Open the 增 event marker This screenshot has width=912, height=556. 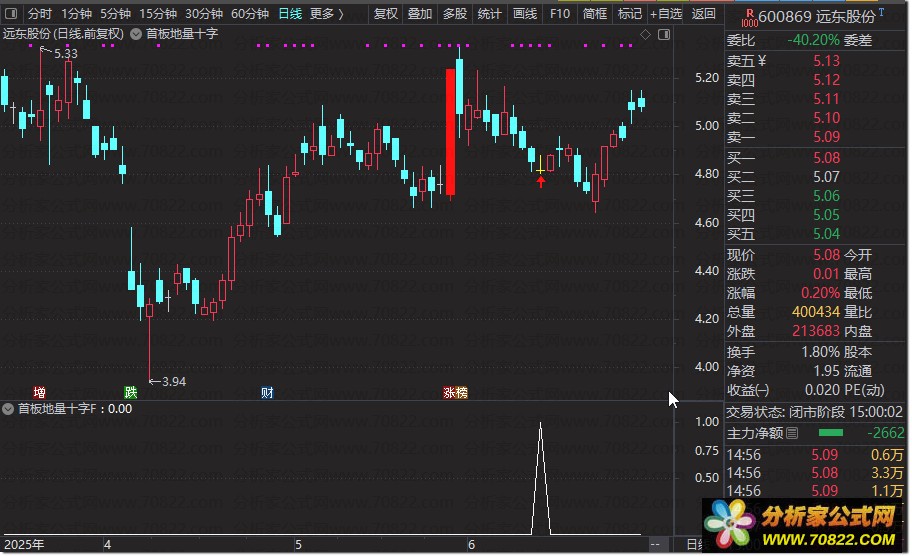pyautogui.click(x=39, y=393)
